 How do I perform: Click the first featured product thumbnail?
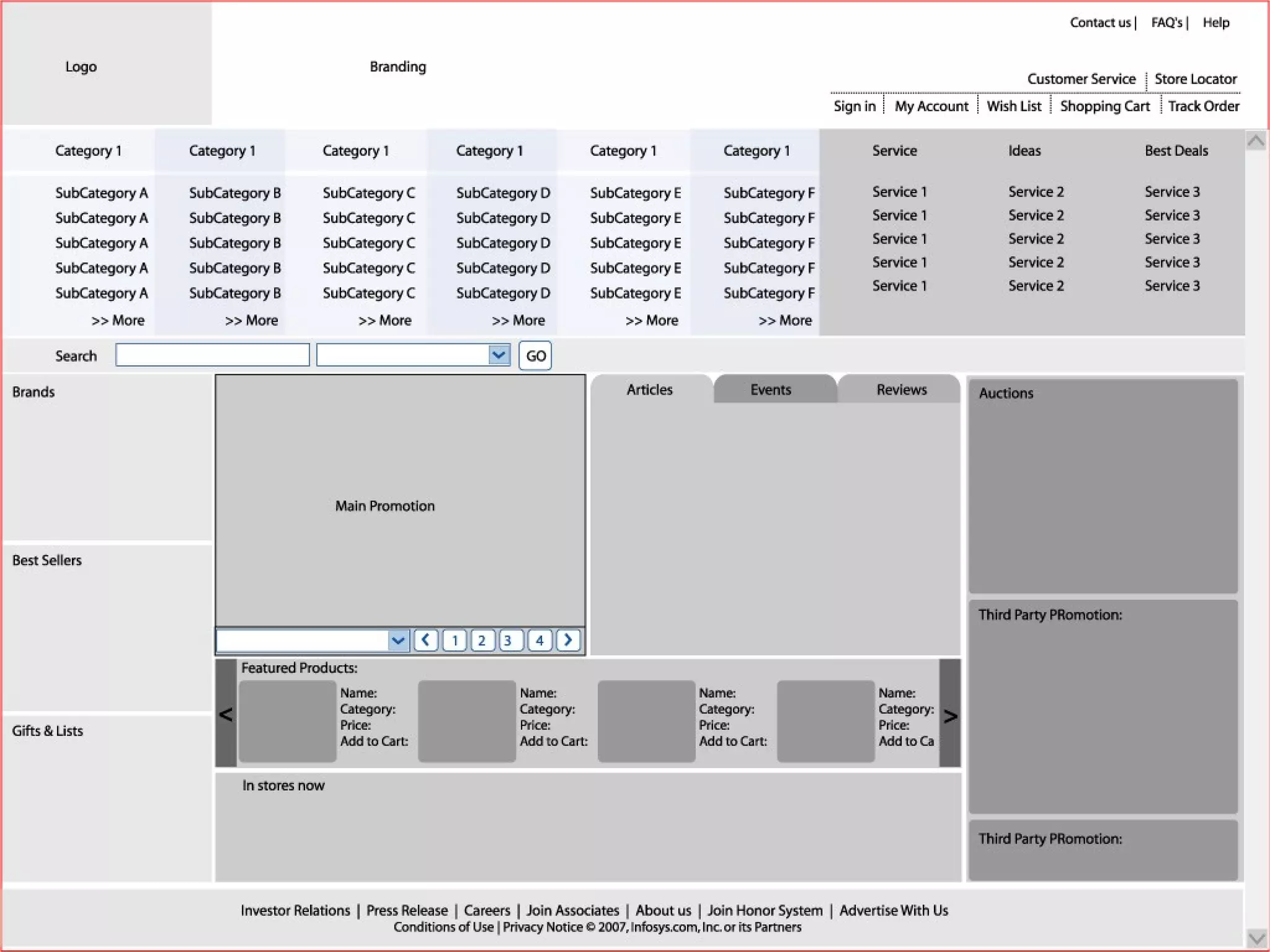[x=287, y=721]
